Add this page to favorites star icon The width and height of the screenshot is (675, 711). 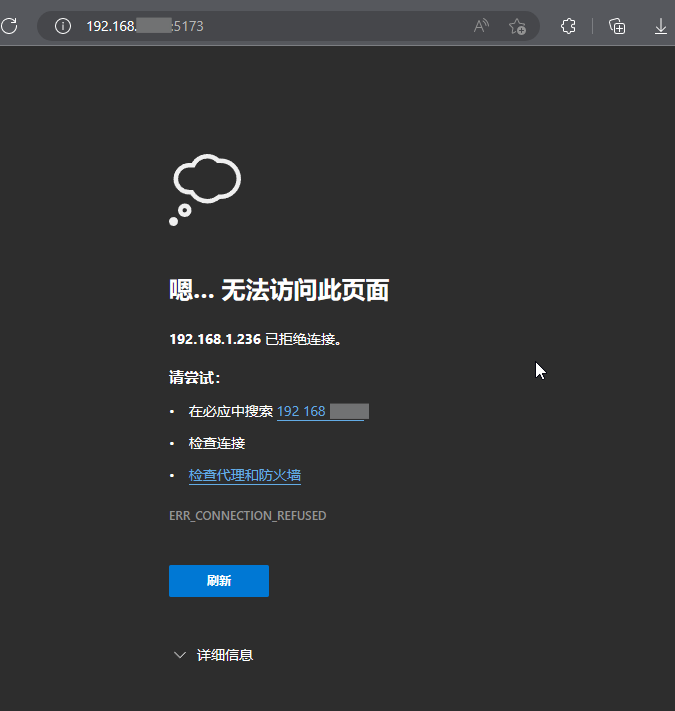click(x=517, y=26)
